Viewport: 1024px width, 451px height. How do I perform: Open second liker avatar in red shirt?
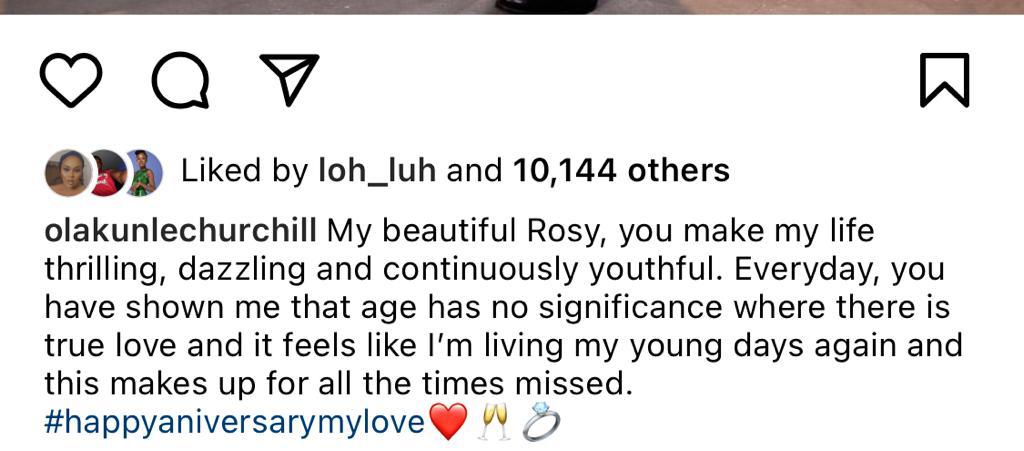107,172
